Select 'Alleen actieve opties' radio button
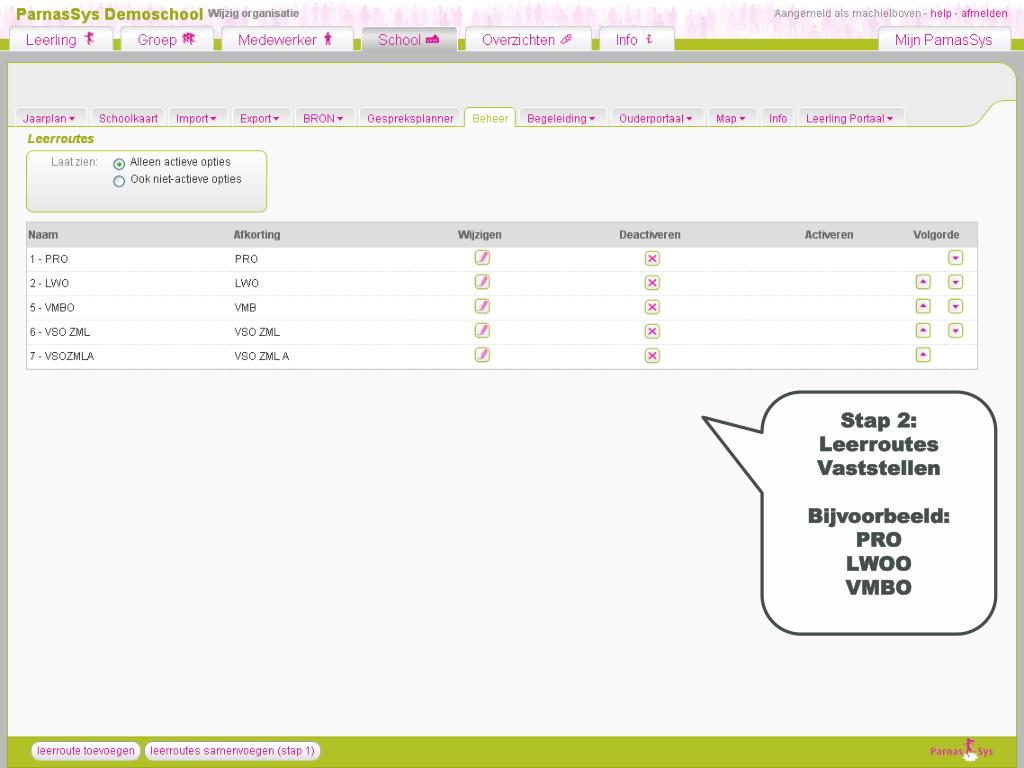This screenshot has width=1024, height=768. click(119, 163)
